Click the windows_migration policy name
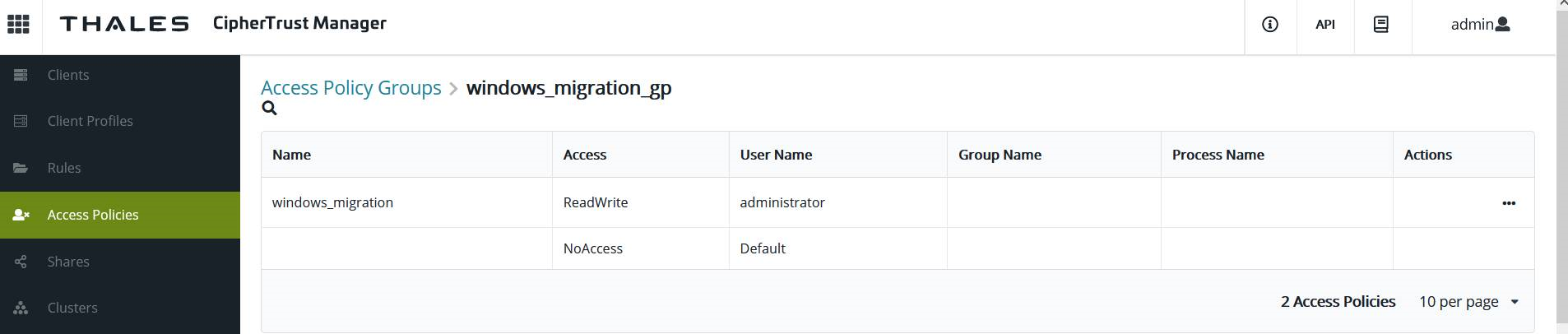This screenshot has height=334, width=1568. tap(332, 202)
